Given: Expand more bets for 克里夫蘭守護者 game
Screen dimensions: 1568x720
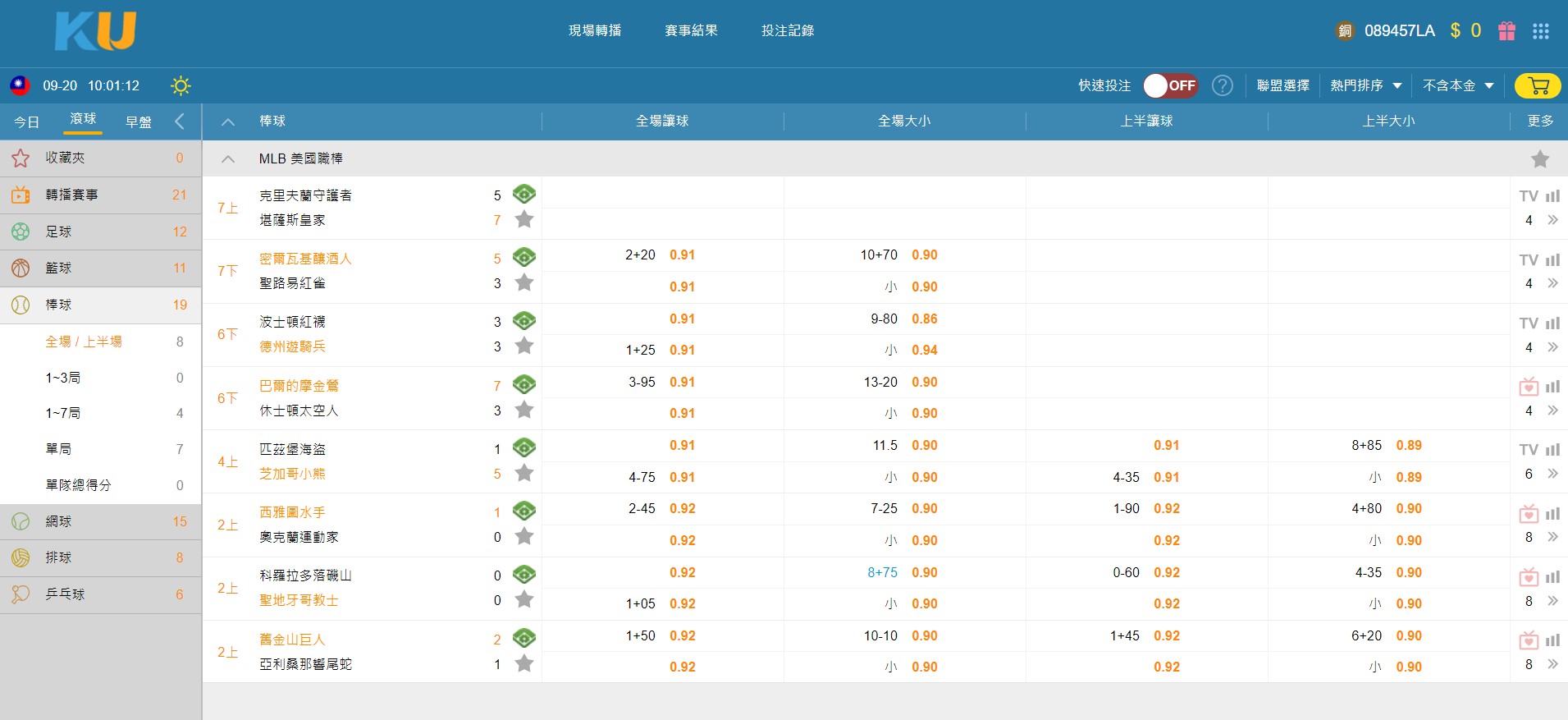Looking at the screenshot, I should [x=1552, y=220].
